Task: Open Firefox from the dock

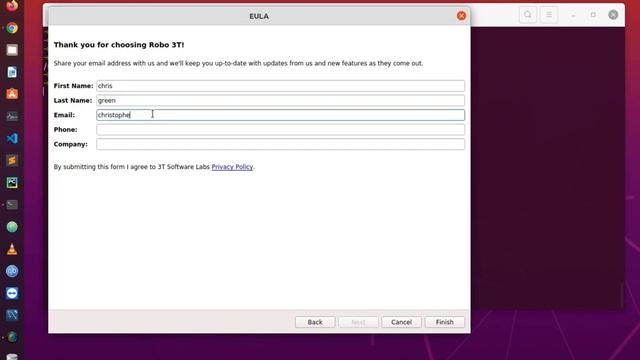Action: [12, 6]
